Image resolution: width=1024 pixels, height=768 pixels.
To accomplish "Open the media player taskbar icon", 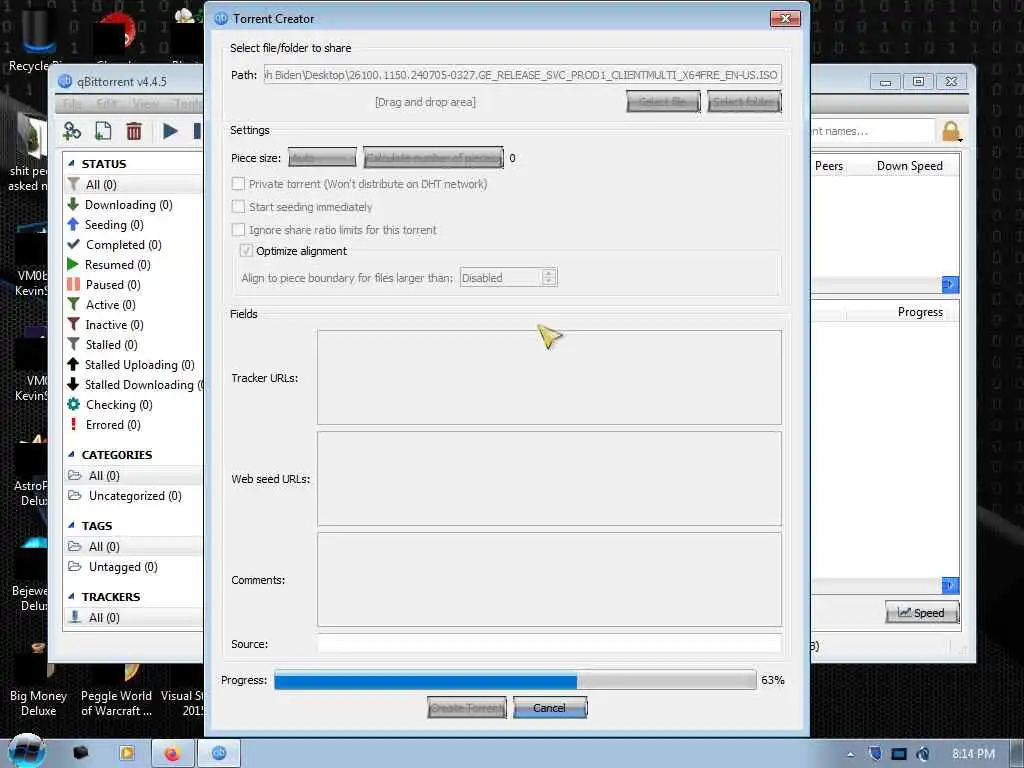I will click(127, 753).
